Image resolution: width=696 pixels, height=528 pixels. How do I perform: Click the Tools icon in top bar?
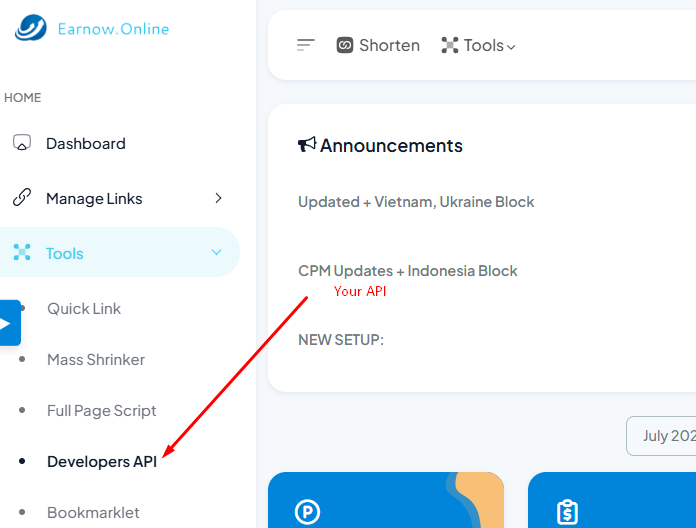point(450,45)
